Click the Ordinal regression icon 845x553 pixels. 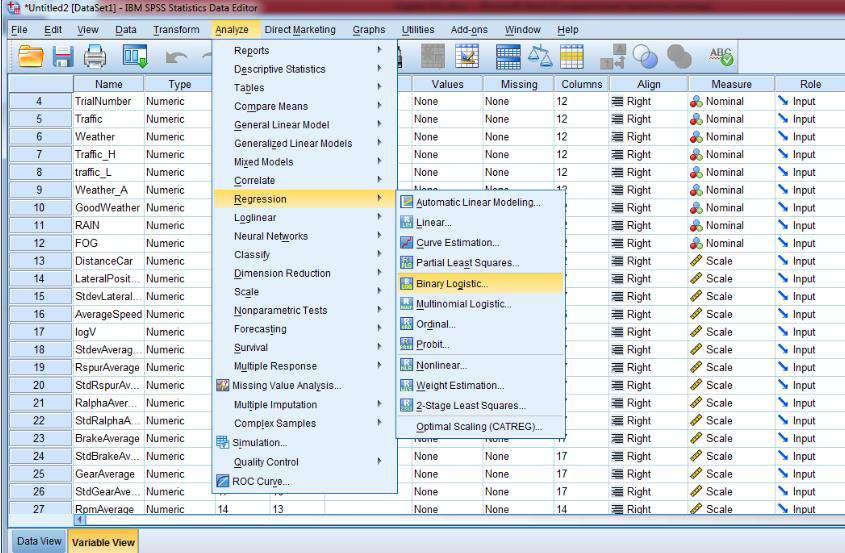(406, 324)
